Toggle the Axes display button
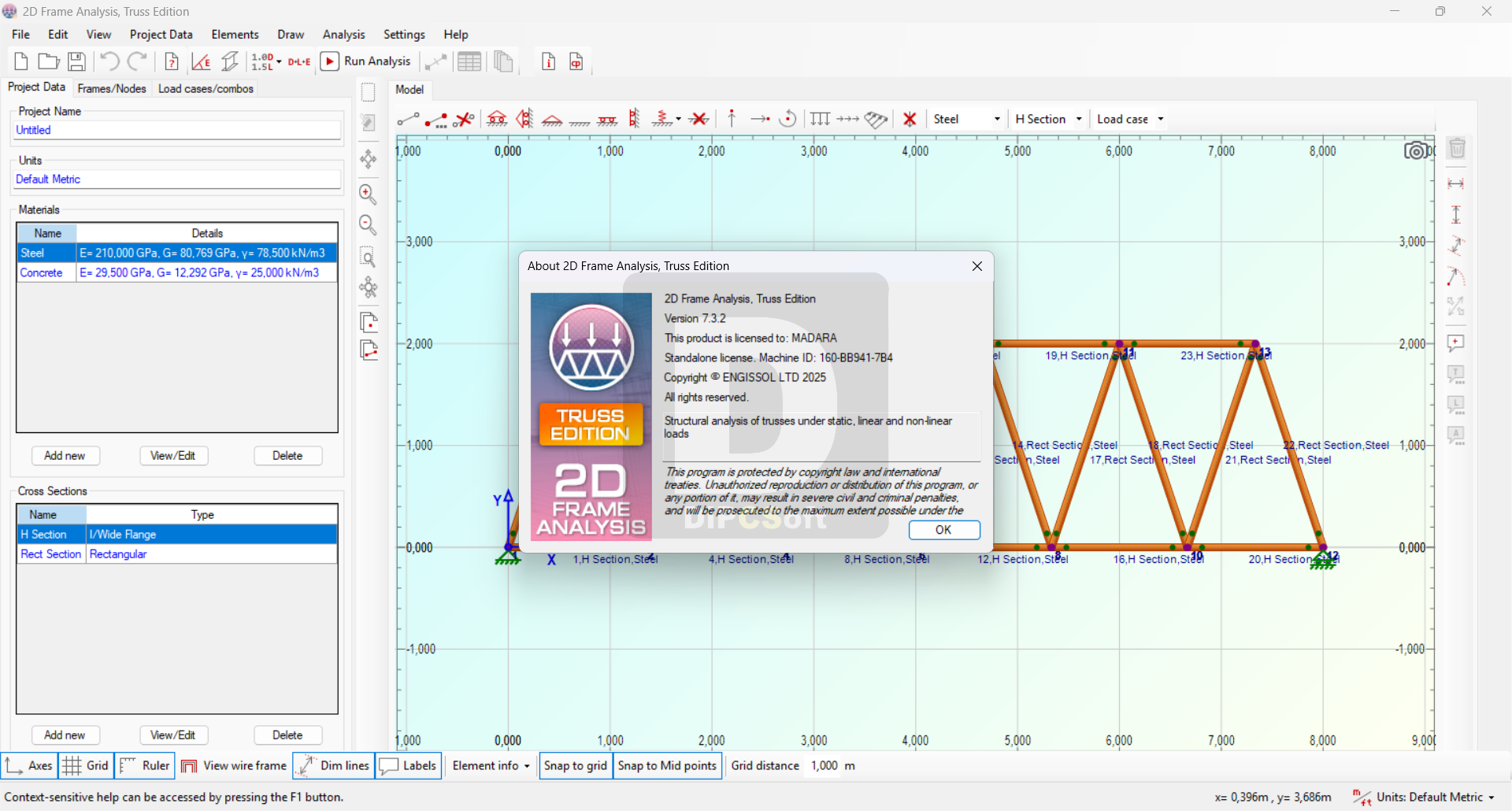Viewport: 1512px width, 811px height. pos(29,765)
